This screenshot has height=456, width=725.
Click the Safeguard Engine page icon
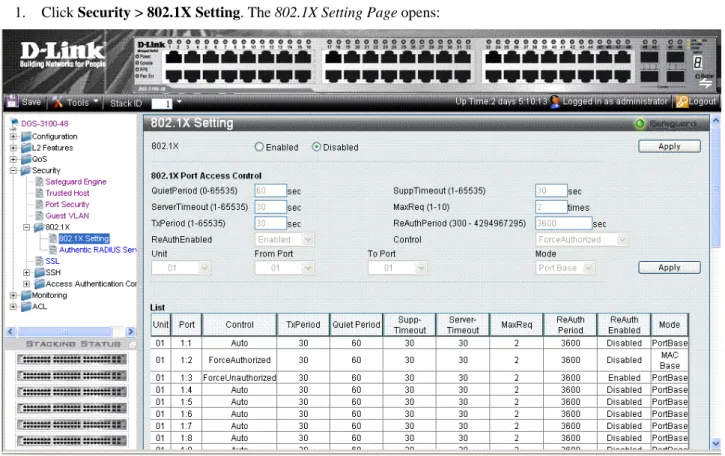tap(40, 182)
